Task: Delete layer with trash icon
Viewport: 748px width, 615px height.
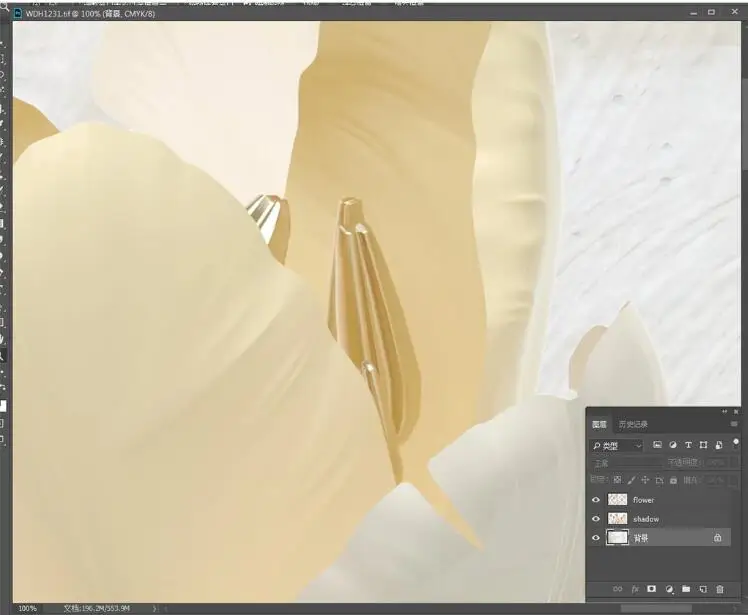Action: pyautogui.click(x=720, y=589)
